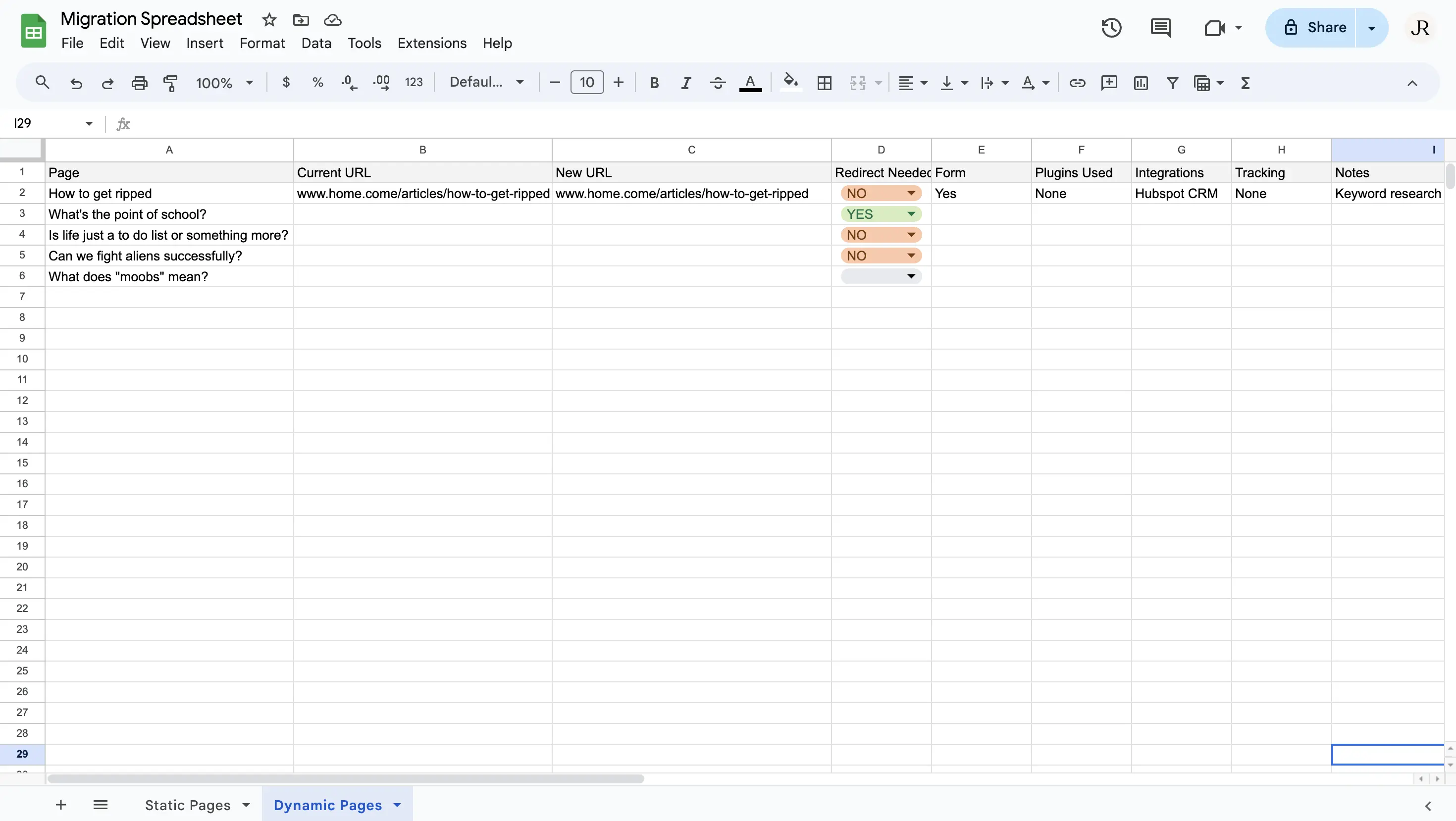Open the functions sigma icon
The image size is (1456, 821).
(x=1245, y=83)
